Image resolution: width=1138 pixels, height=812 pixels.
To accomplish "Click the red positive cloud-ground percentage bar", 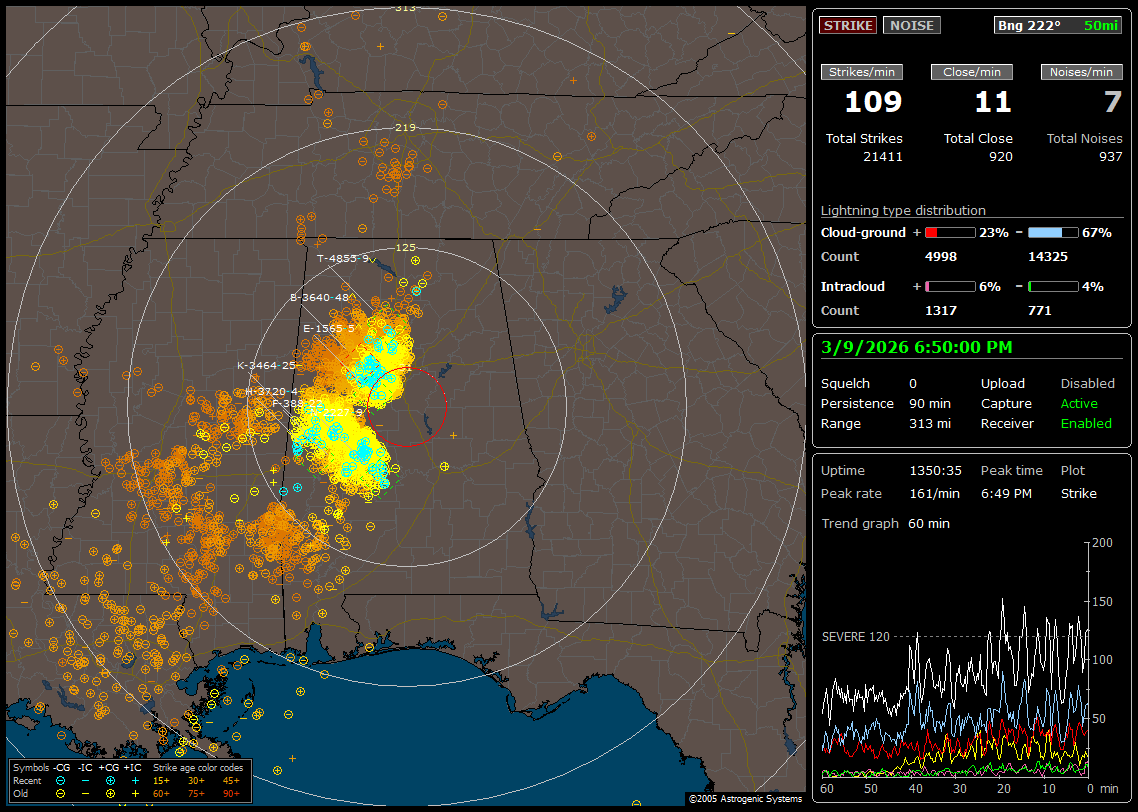I will pos(949,232).
